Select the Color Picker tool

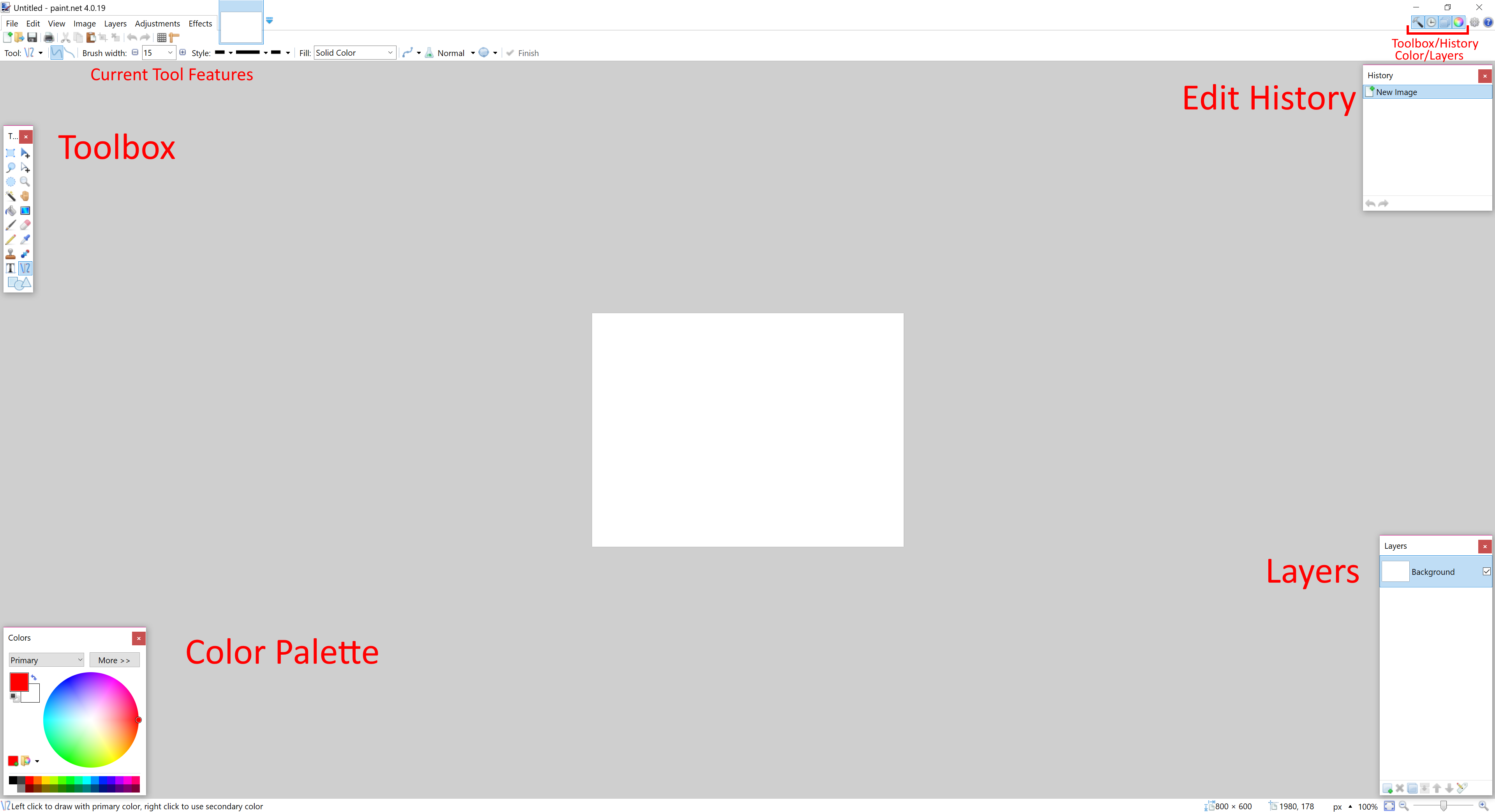25,239
